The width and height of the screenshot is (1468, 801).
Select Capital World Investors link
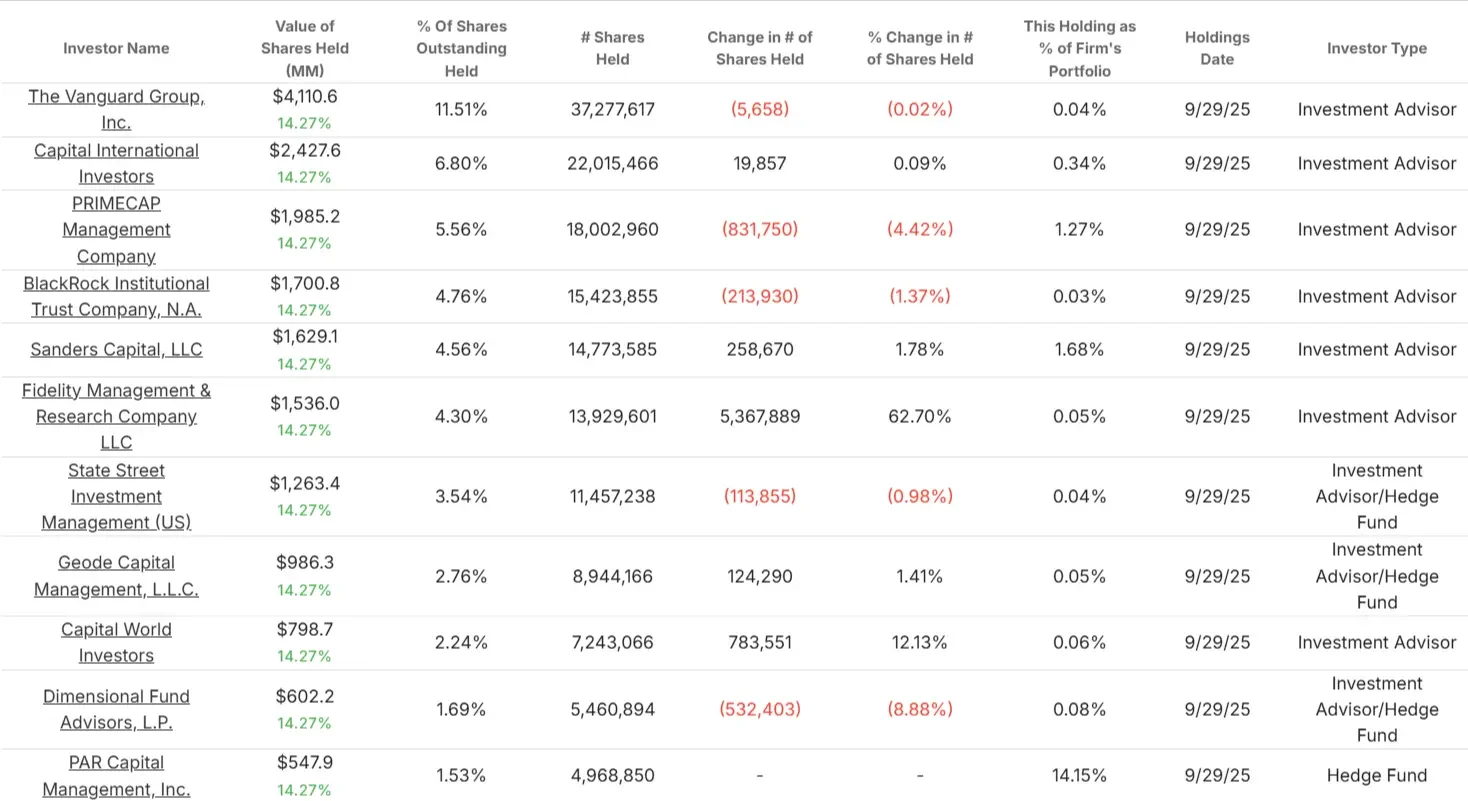[x=116, y=642]
